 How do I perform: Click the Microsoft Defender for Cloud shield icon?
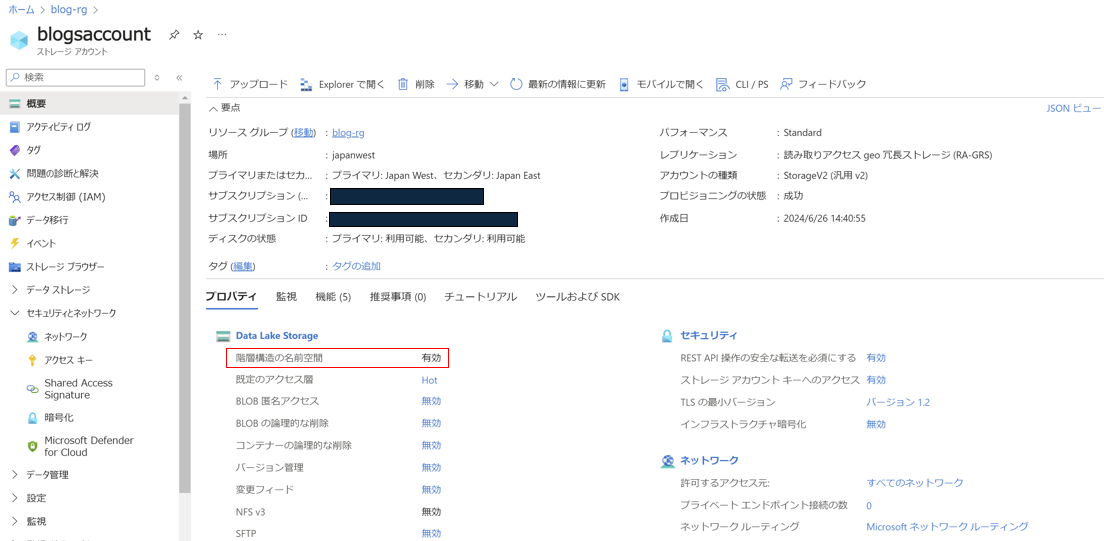click(x=32, y=447)
